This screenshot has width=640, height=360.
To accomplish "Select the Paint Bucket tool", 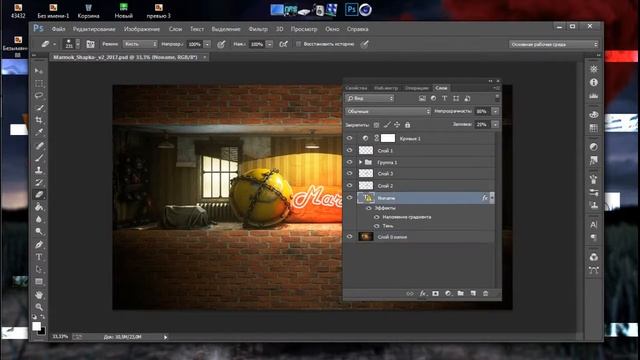I will coord(39,207).
